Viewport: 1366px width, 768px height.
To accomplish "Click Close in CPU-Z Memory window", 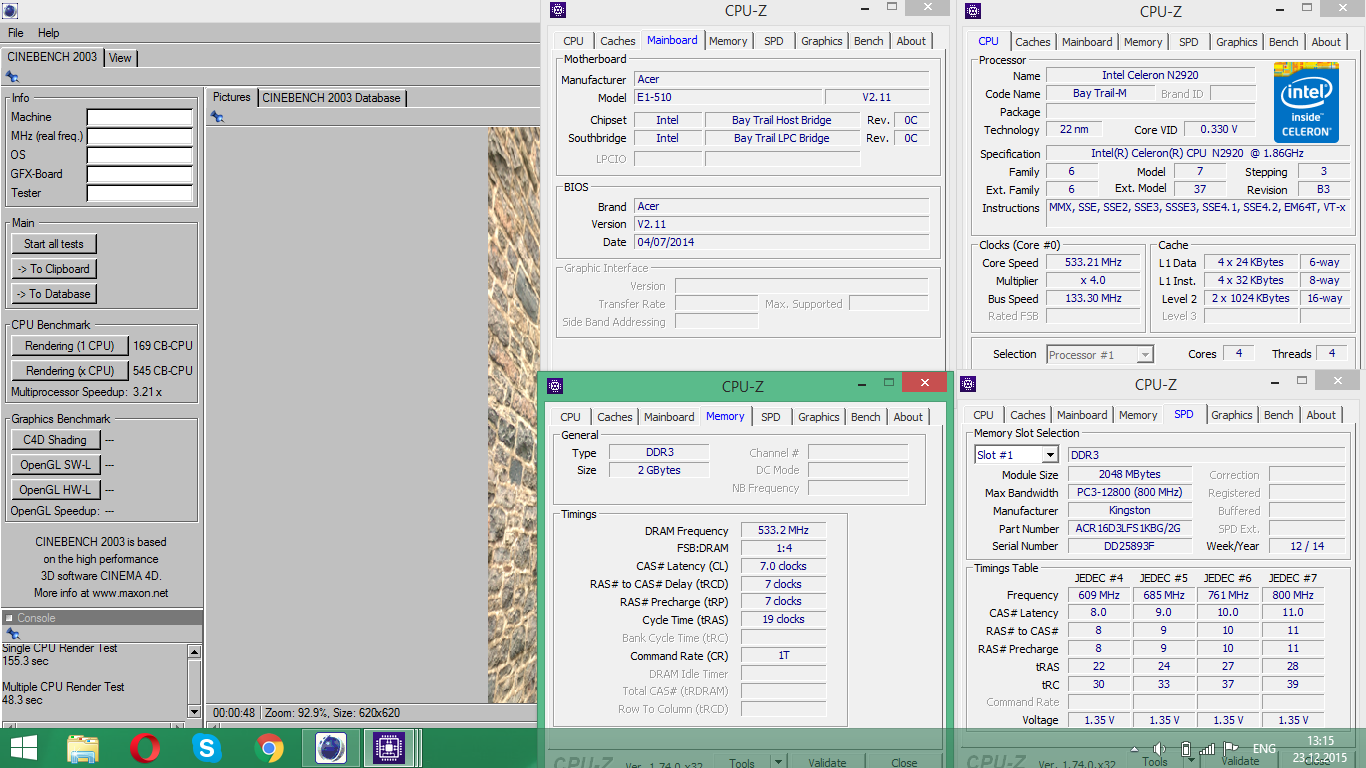I will tap(904, 763).
